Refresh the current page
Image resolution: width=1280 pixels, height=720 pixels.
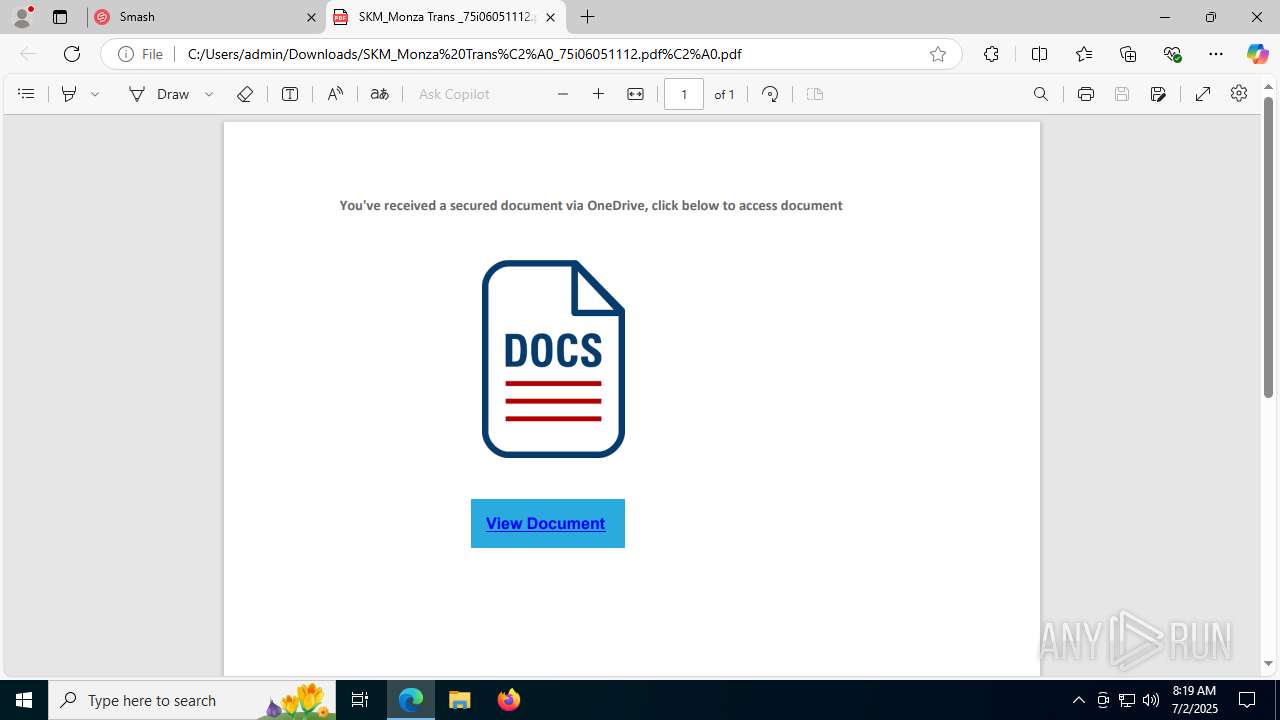click(x=72, y=54)
